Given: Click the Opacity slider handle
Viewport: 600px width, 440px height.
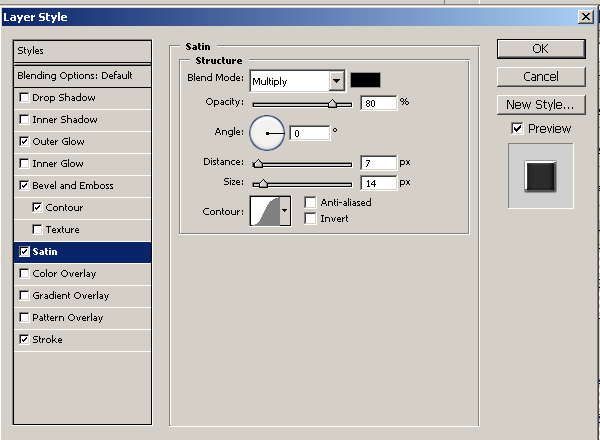Looking at the screenshot, I should pos(332,103).
